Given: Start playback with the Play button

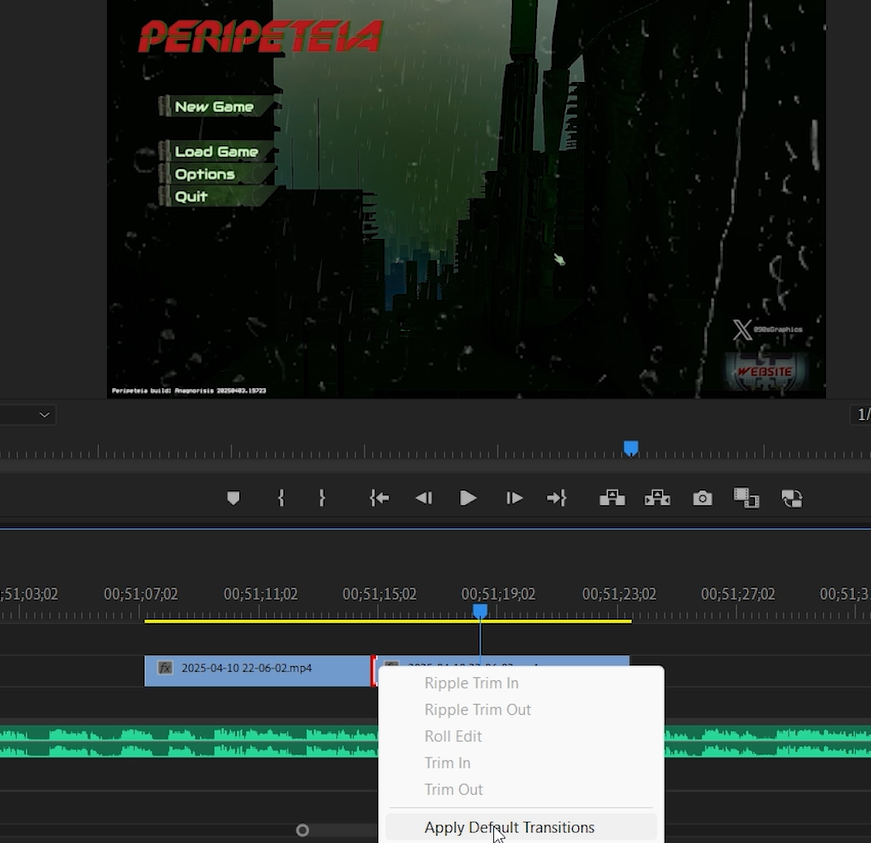Looking at the screenshot, I should pos(468,498).
